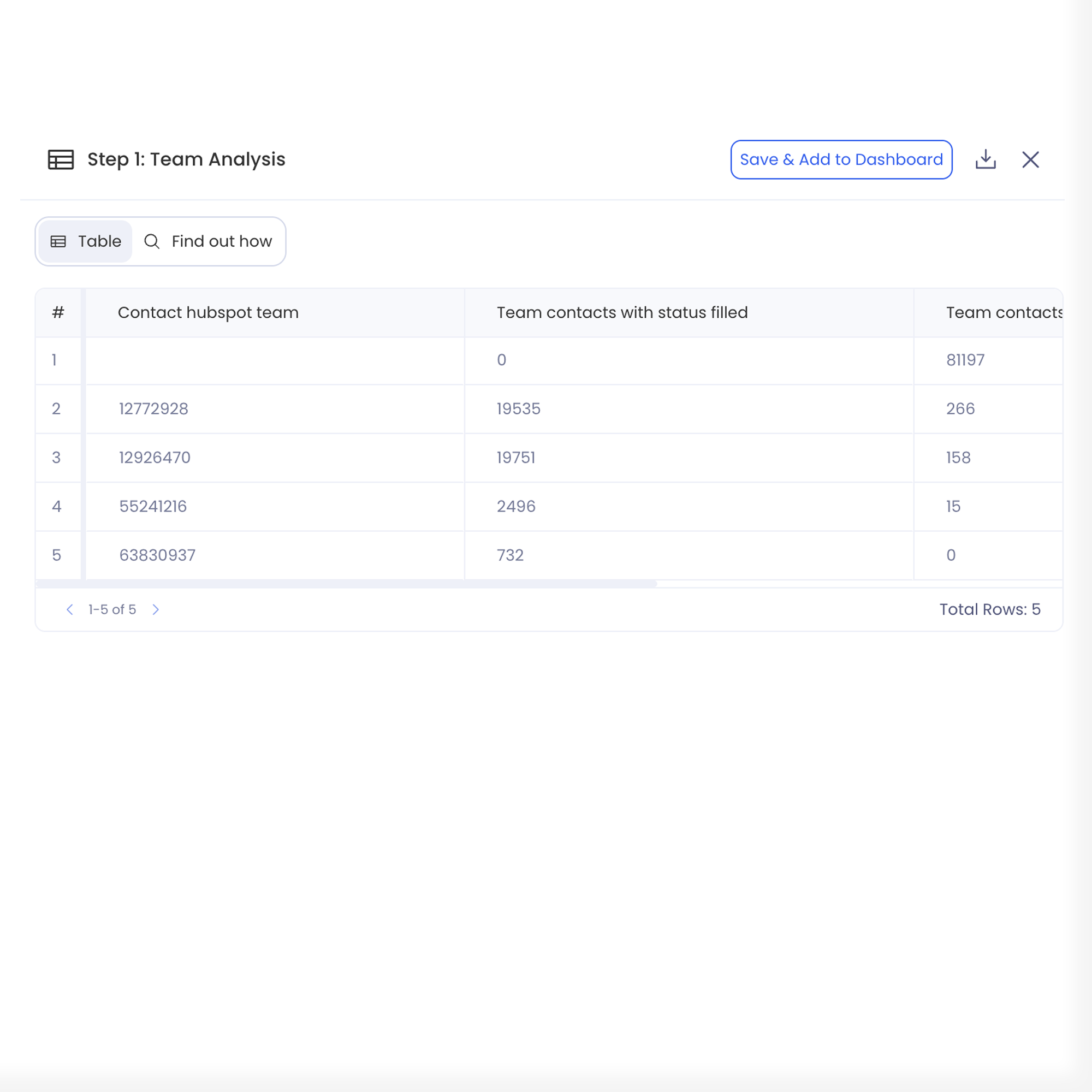
Task: Click the horizontal table scrollbar
Action: [346, 583]
